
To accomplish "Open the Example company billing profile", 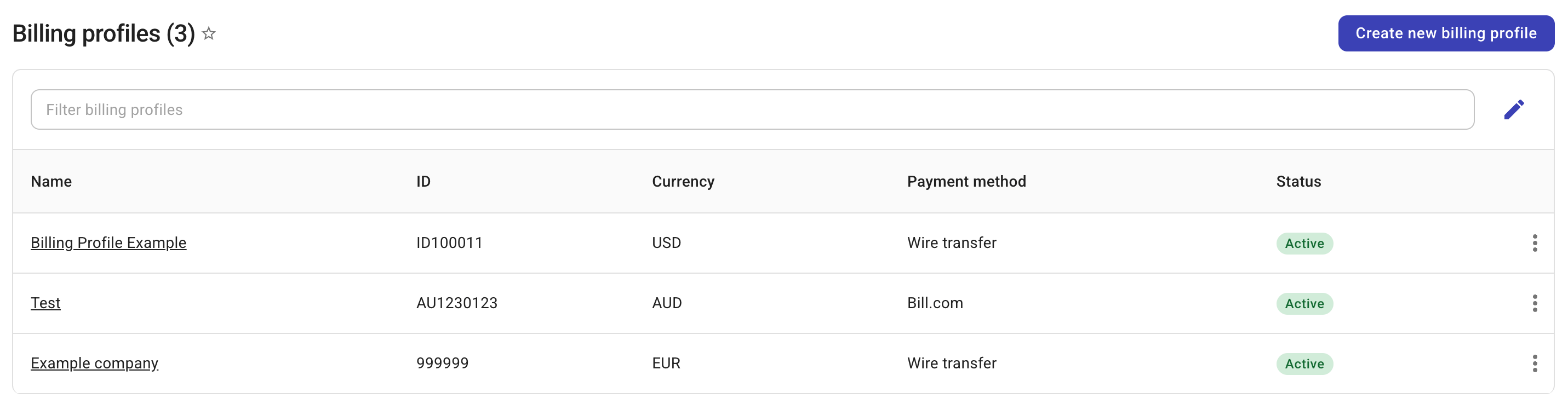I will [94, 363].
